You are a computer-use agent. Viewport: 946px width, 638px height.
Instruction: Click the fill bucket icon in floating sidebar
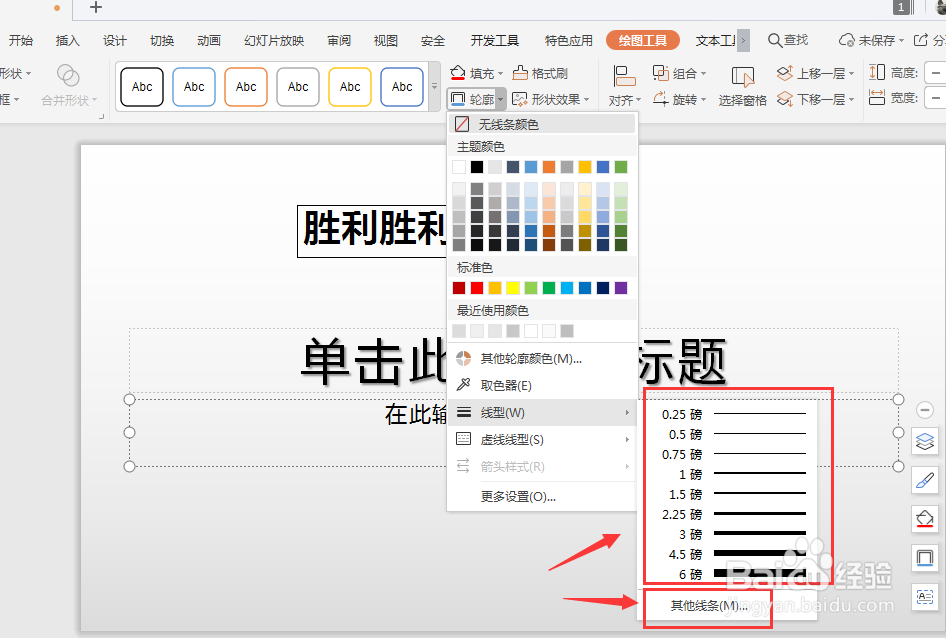pyautogui.click(x=925, y=518)
